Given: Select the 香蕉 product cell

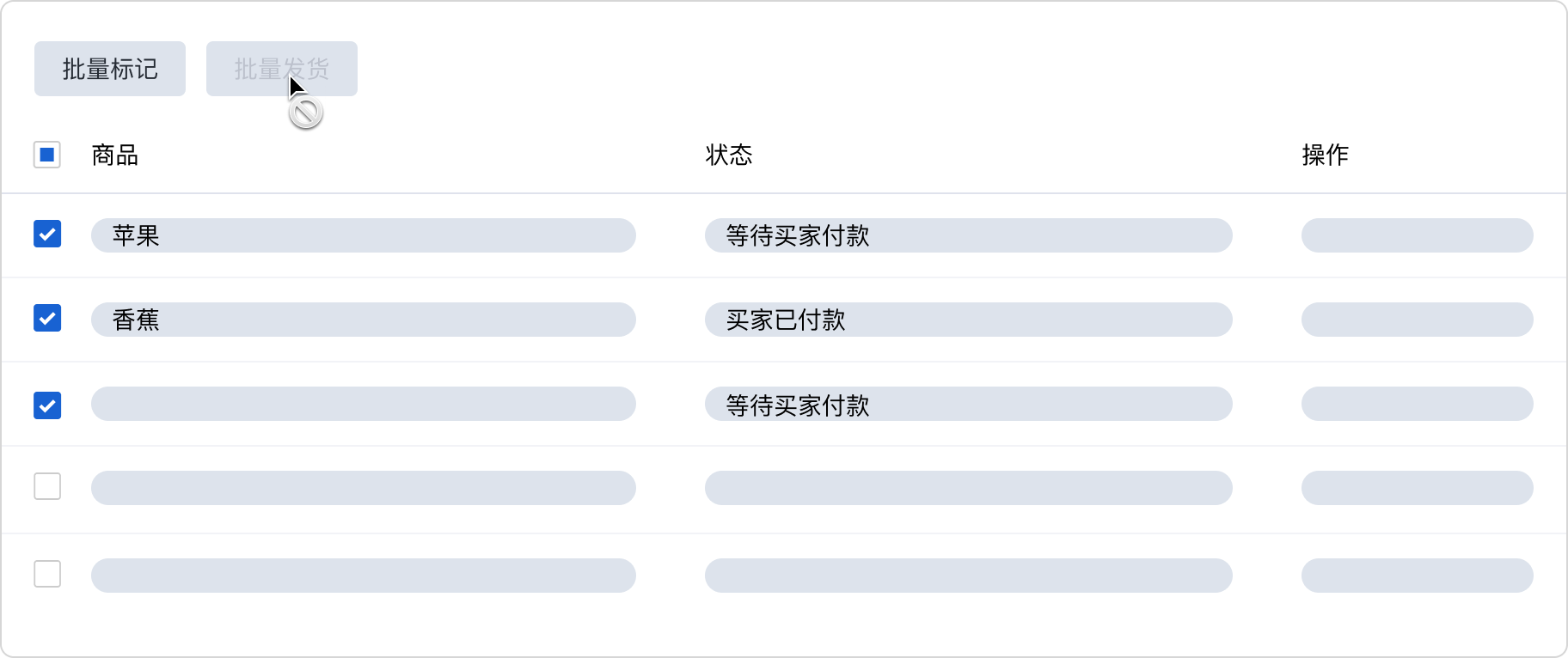Looking at the screenshot, I should point(363,320).
